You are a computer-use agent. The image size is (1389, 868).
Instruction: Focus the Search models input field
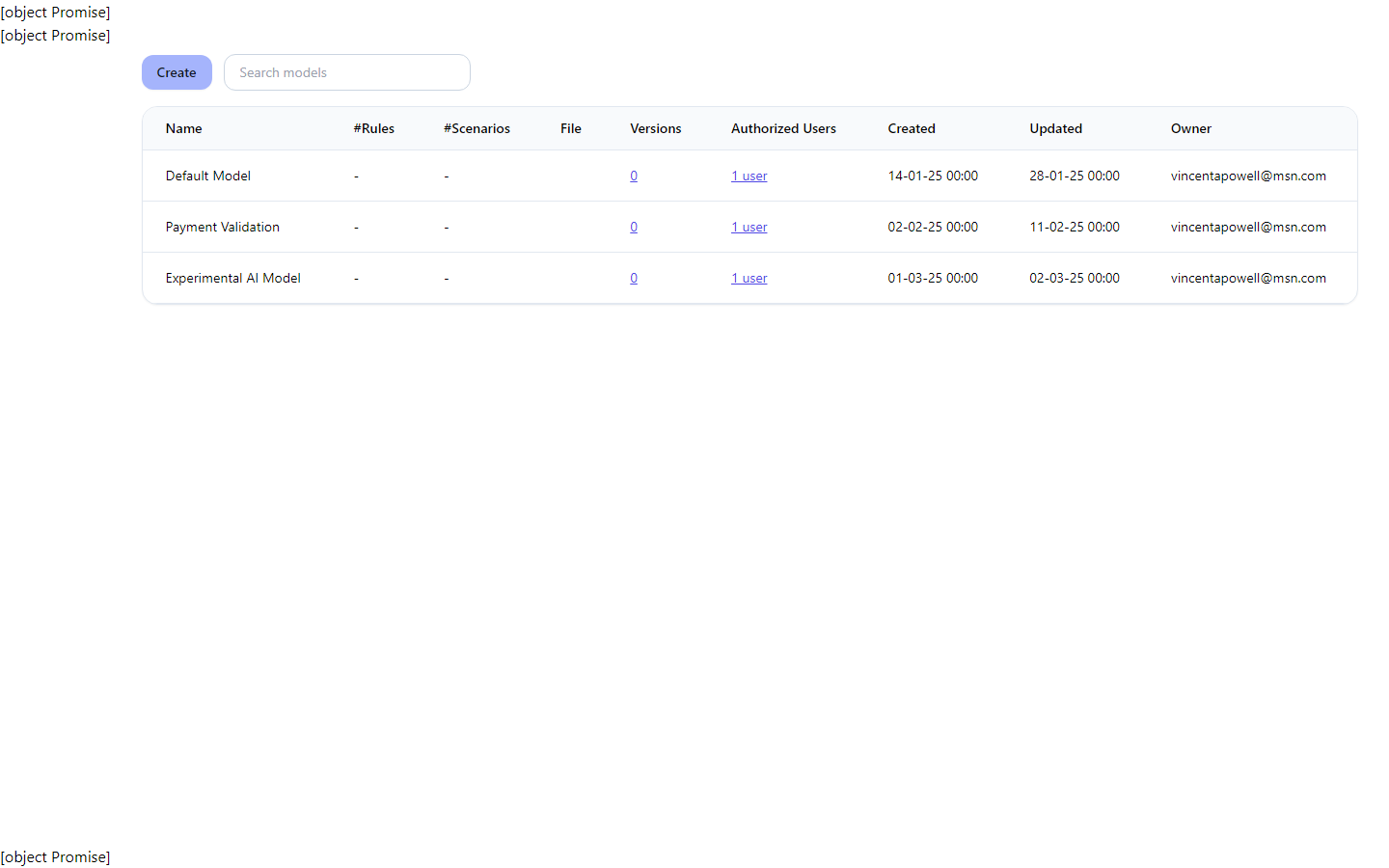coord(347,72)
